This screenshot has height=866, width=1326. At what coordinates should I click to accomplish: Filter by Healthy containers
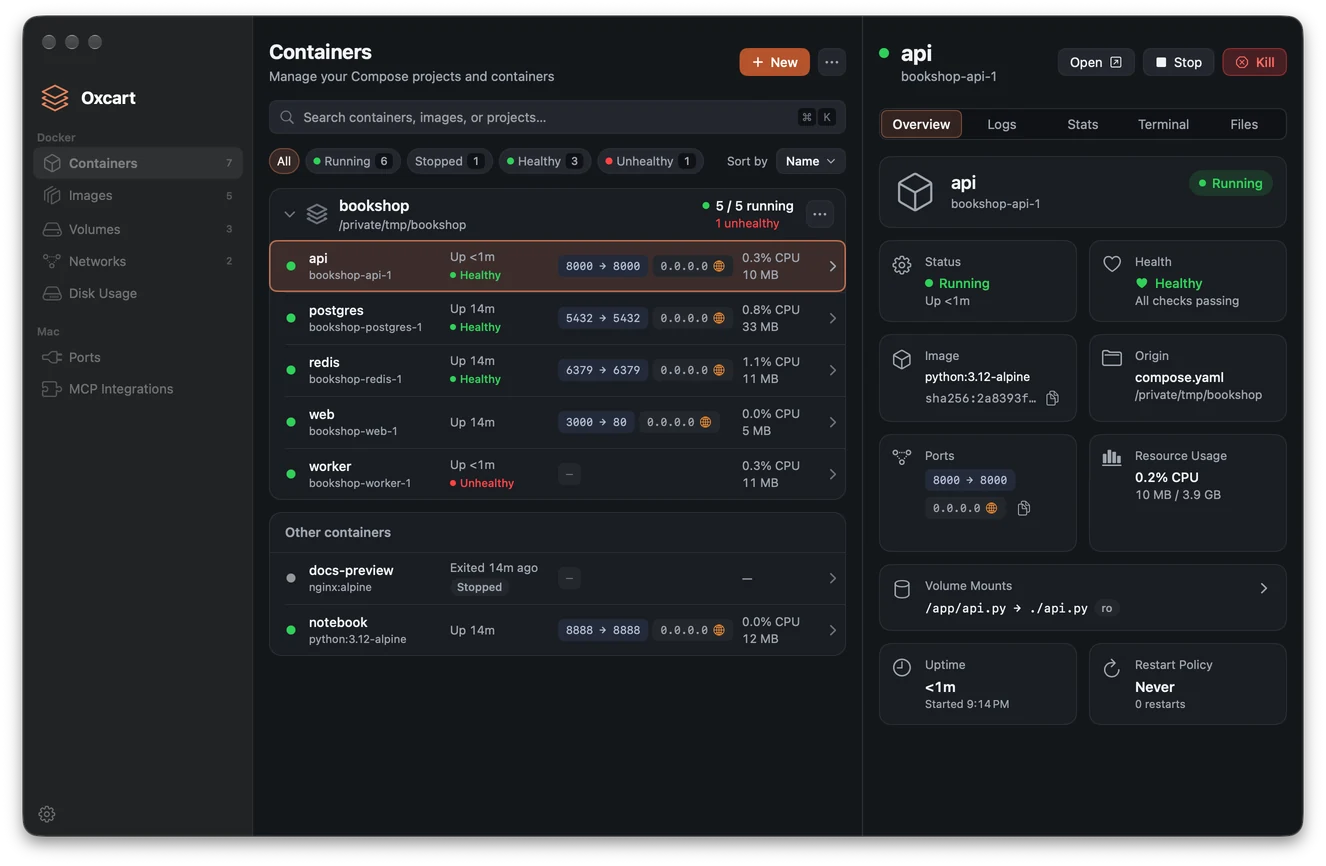(x=545, y=161)
